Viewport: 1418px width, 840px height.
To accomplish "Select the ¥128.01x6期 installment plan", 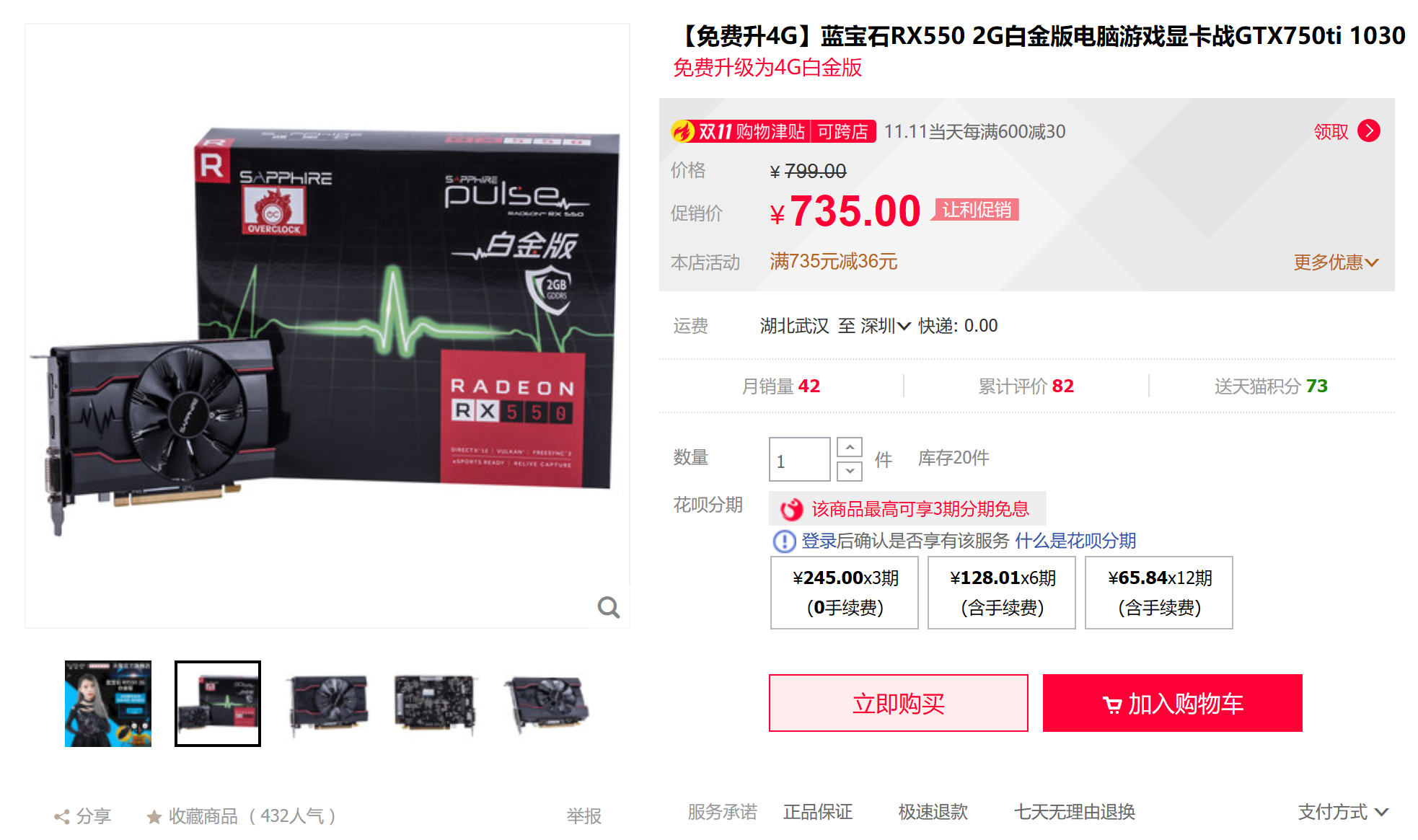I will (x=1002, y=593).
